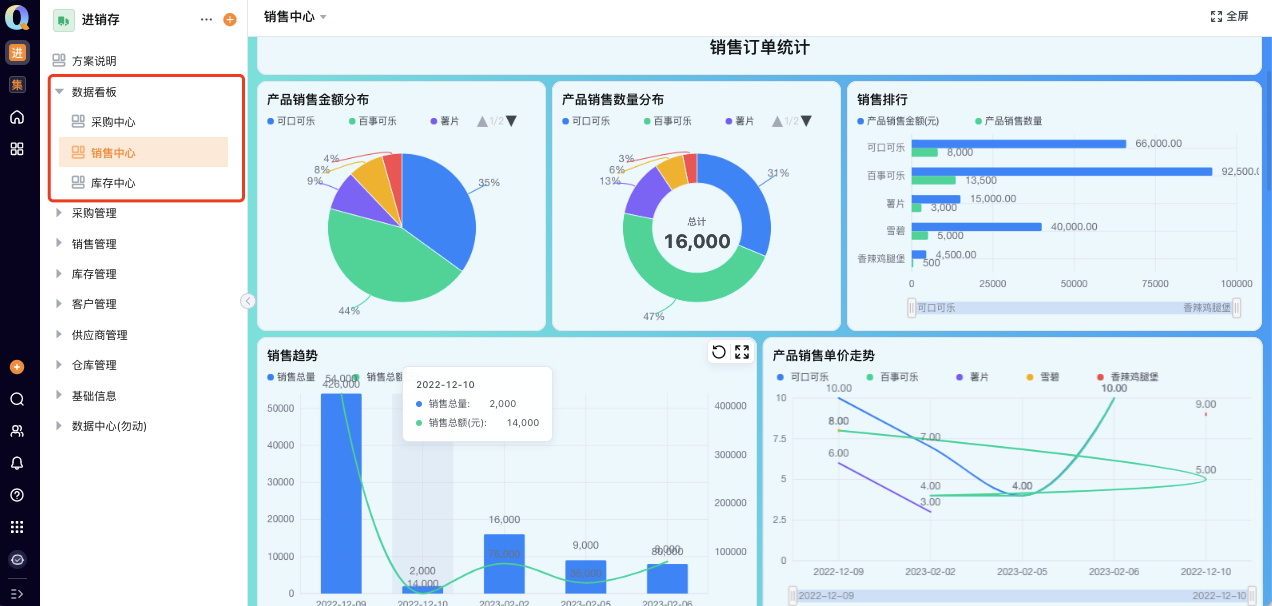Click the green 进销存 app icon
The width and height of the screenshot is (1272, 606).
click(x=63, y=19)
